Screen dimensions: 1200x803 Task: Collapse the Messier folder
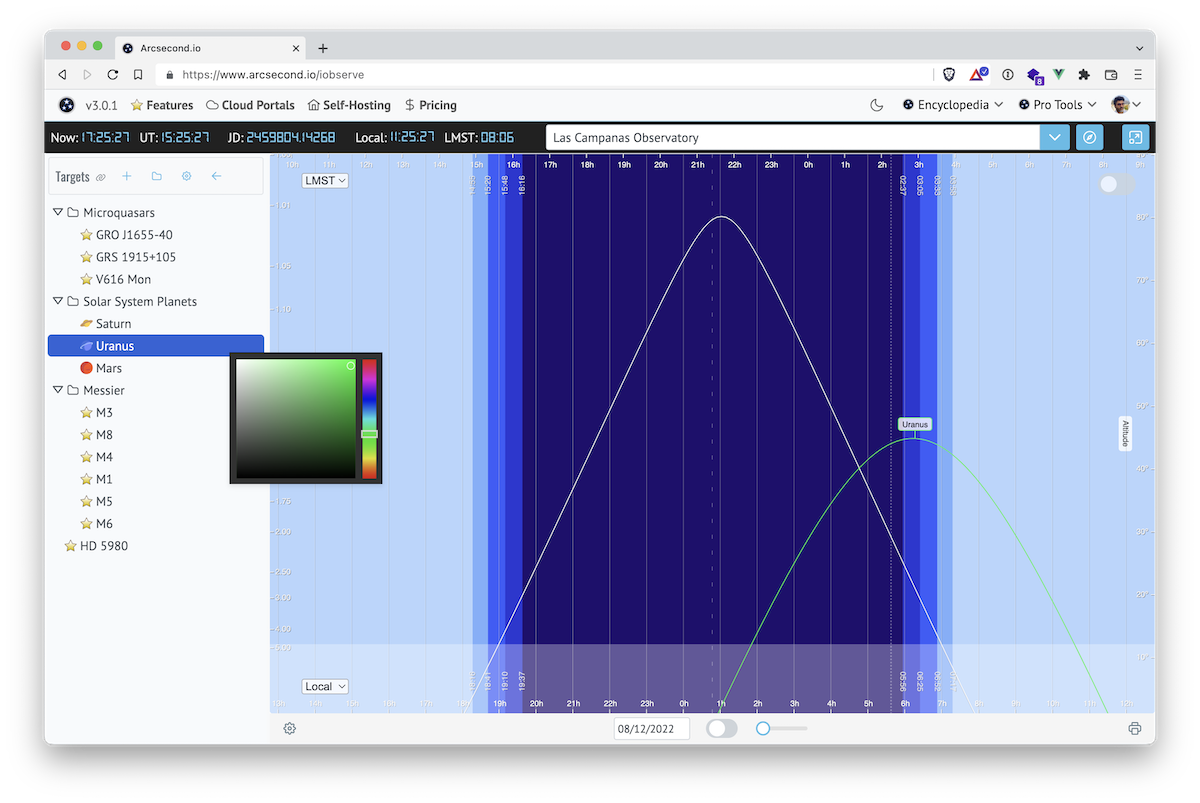pyautogui.click(x=58, y=390)
